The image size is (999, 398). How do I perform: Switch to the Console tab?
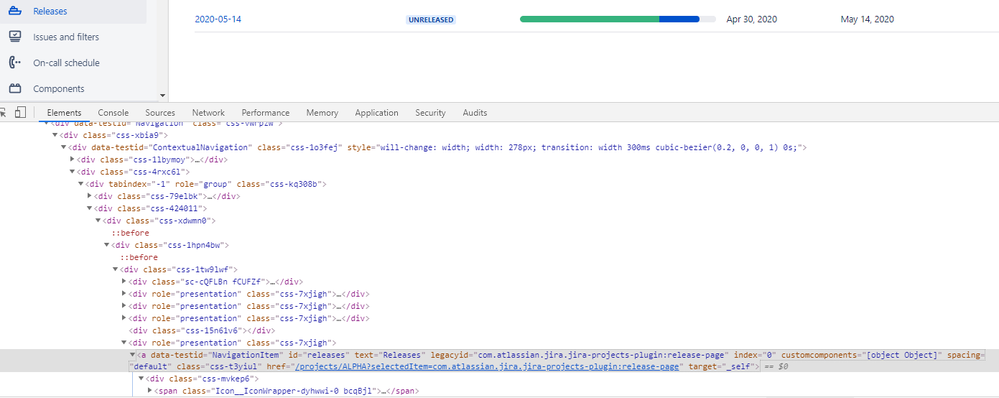click(113, 113)
